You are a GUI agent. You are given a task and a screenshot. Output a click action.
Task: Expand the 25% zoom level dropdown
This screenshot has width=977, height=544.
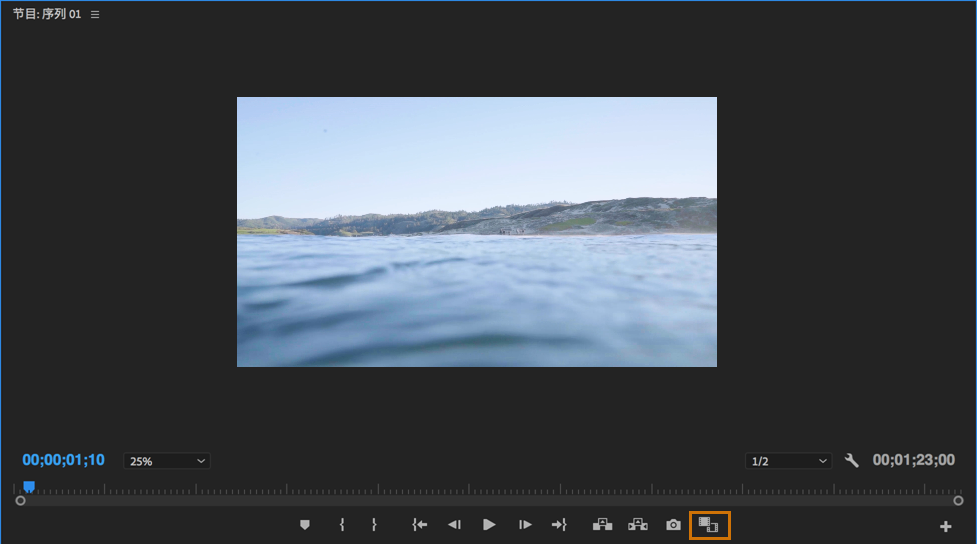point(167,461)
